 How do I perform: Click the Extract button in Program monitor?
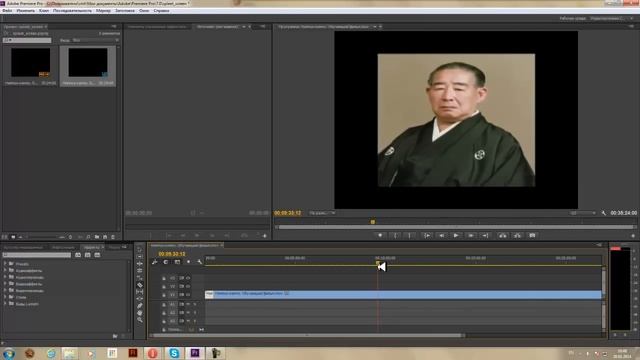tap(517, 236)
